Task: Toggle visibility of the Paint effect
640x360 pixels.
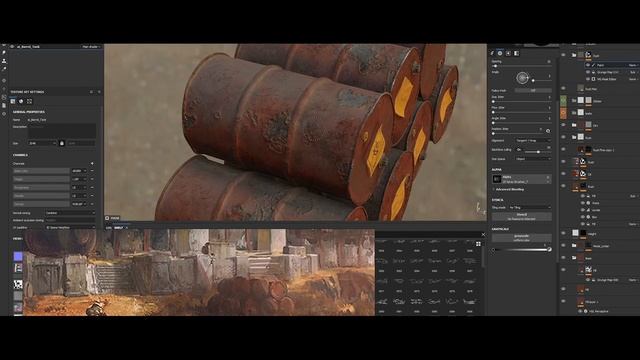Action: pos(588,65)
